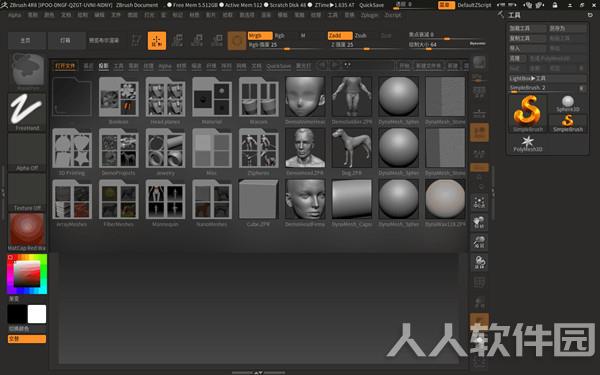Image resolution: width=600 pixels, height=375 pixels.
Task: Toggle the Zsub button
Action: pyautogui.click(x=360, y=36)
